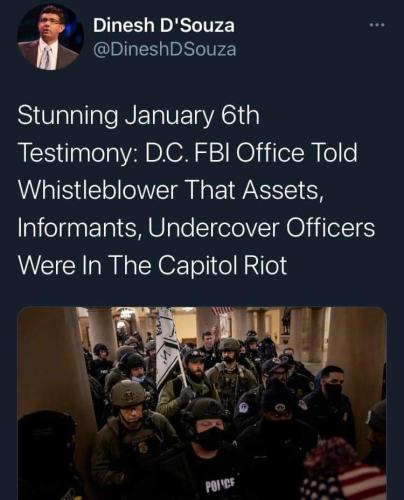This screenshot has height=500, width=404.
Task: Tap the statue in photo's upper right
Action: pyautogui.click(x=286, y=320)
